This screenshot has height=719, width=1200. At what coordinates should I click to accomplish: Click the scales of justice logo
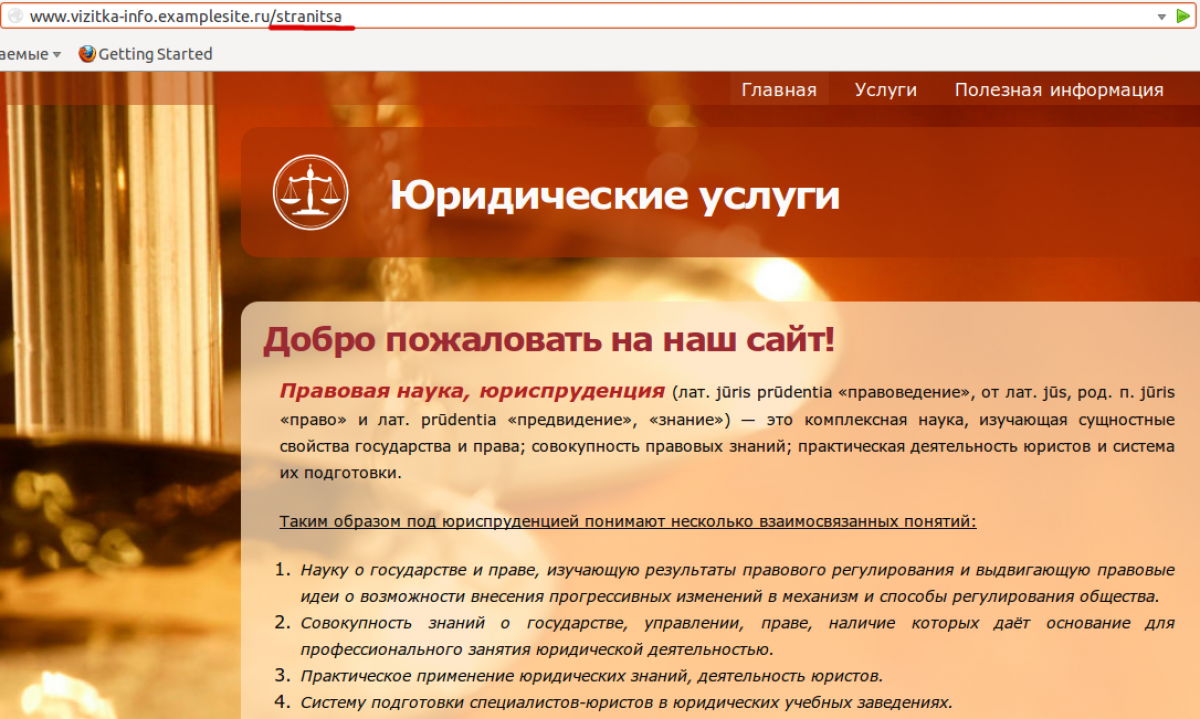(310, 192)
